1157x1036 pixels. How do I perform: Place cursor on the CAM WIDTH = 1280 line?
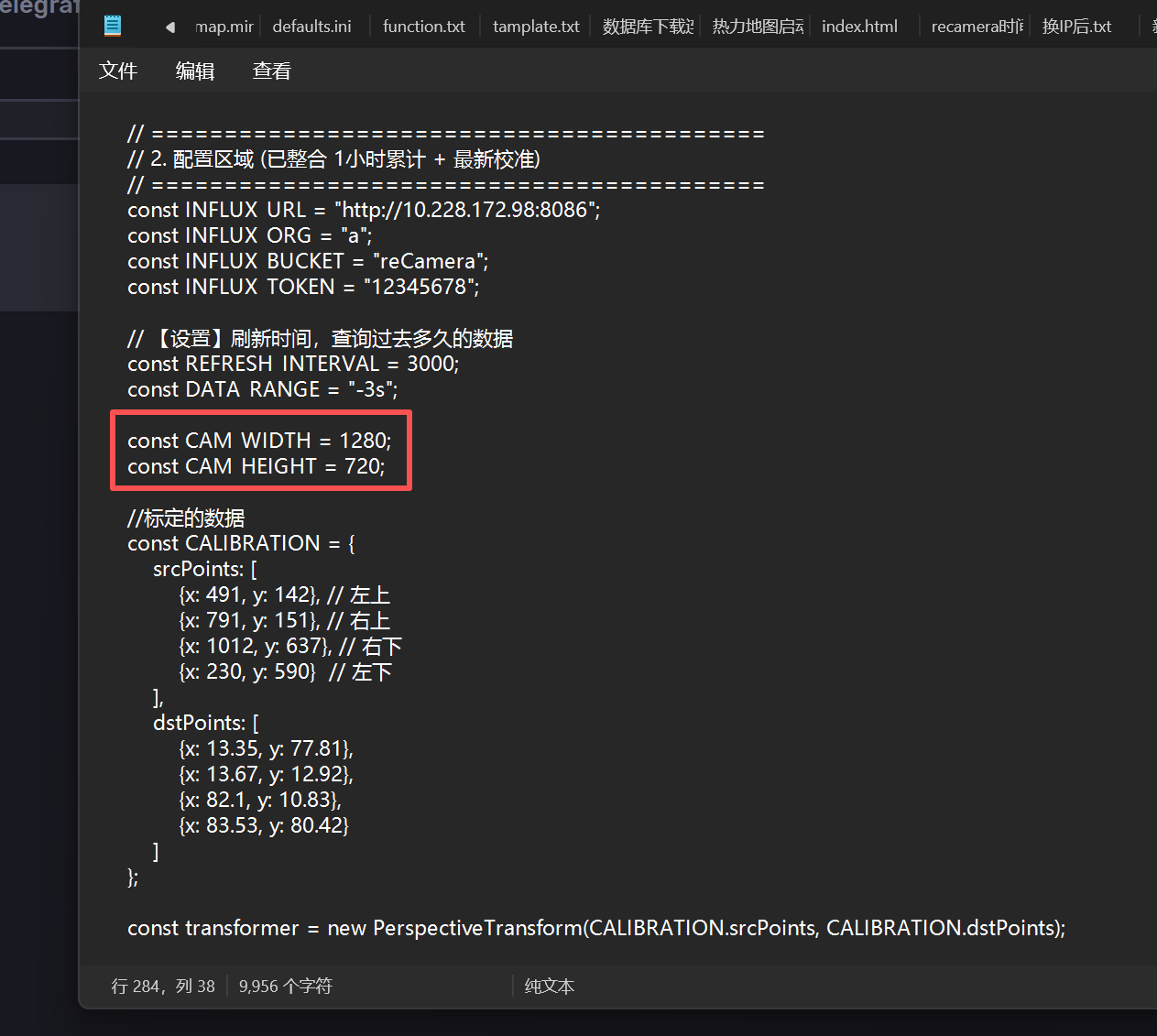[x=259, y=441]
